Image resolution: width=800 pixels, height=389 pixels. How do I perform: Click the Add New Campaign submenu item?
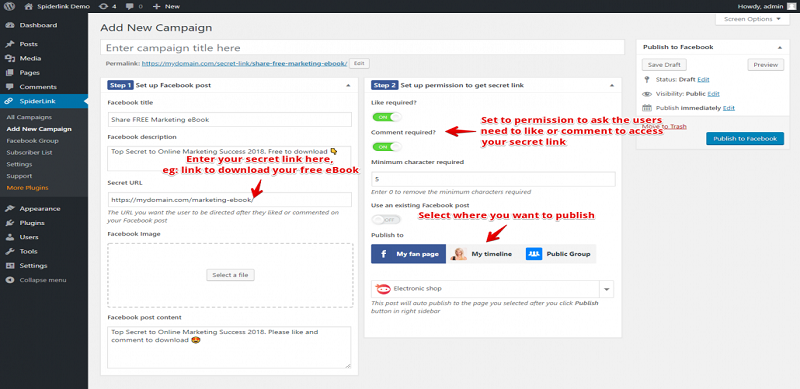coord(39,129)
